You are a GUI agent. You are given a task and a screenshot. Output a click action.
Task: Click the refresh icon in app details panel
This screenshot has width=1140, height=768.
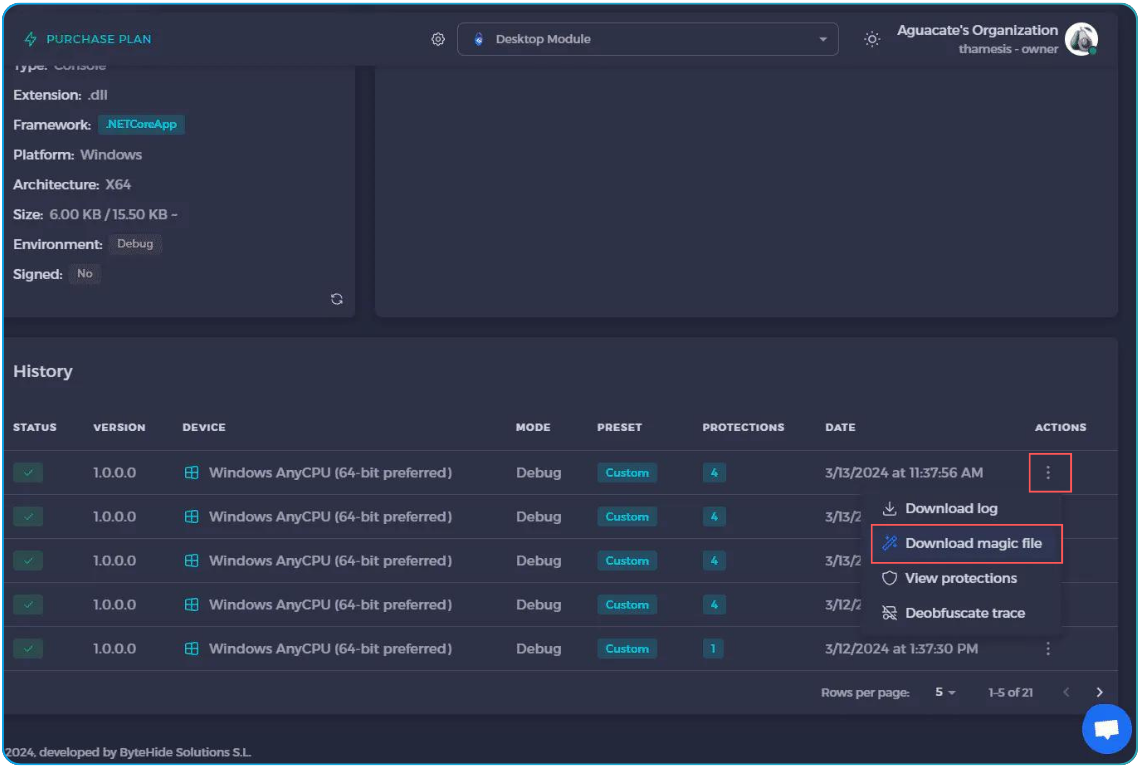click(x=337, y=299)
